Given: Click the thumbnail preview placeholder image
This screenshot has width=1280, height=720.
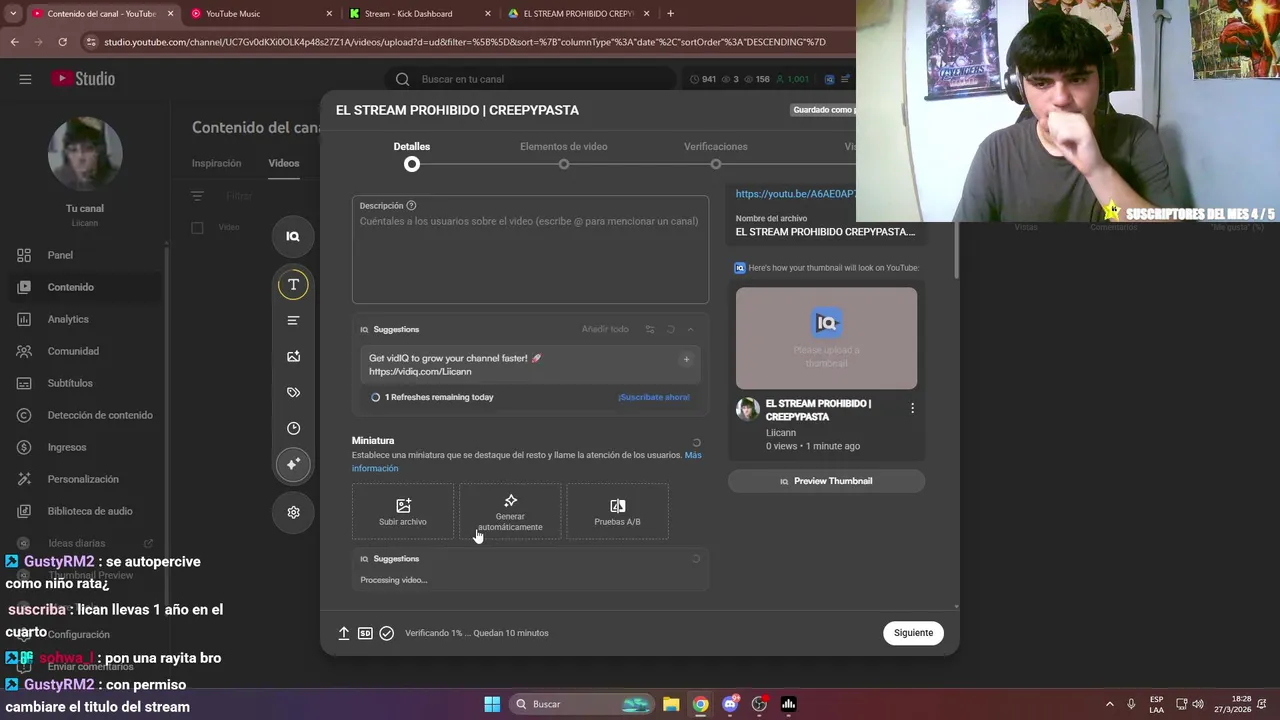Looking at the screenshot, I should (x=826, y=338).
